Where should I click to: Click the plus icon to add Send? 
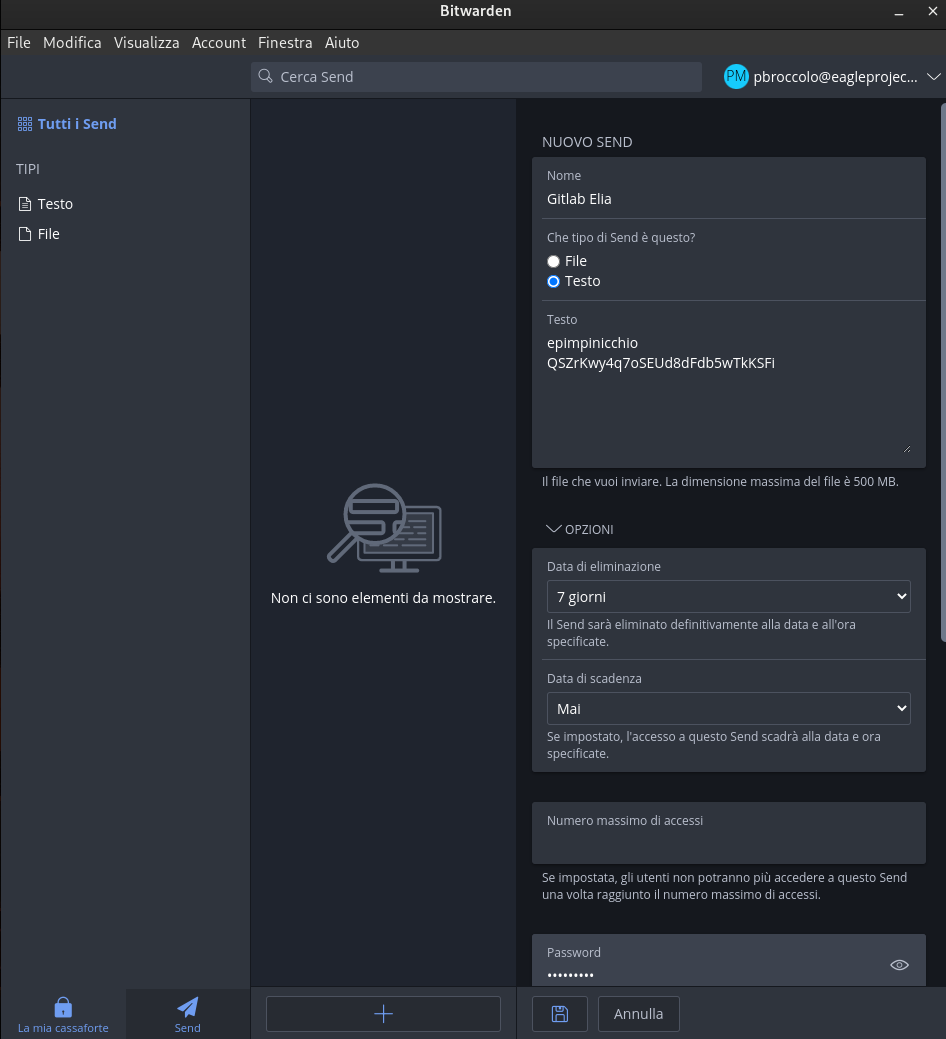(383, 1014)
